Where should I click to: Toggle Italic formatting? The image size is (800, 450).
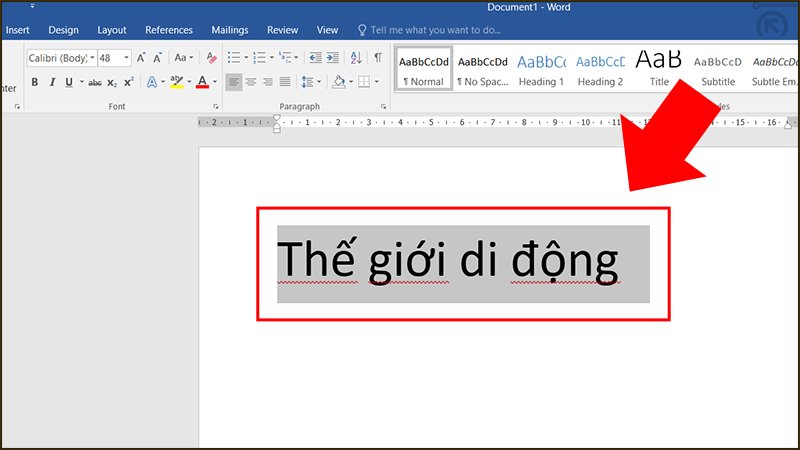click(51, 82)
